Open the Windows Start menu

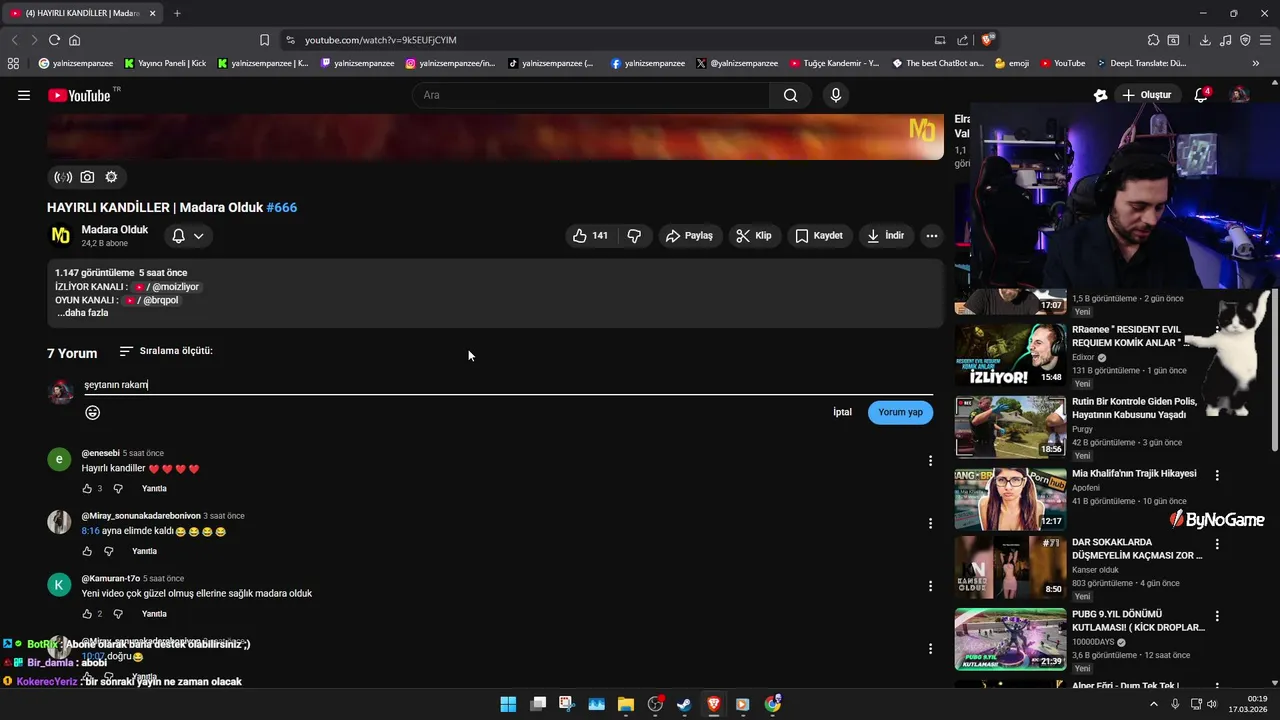click(x=508, y=704)
